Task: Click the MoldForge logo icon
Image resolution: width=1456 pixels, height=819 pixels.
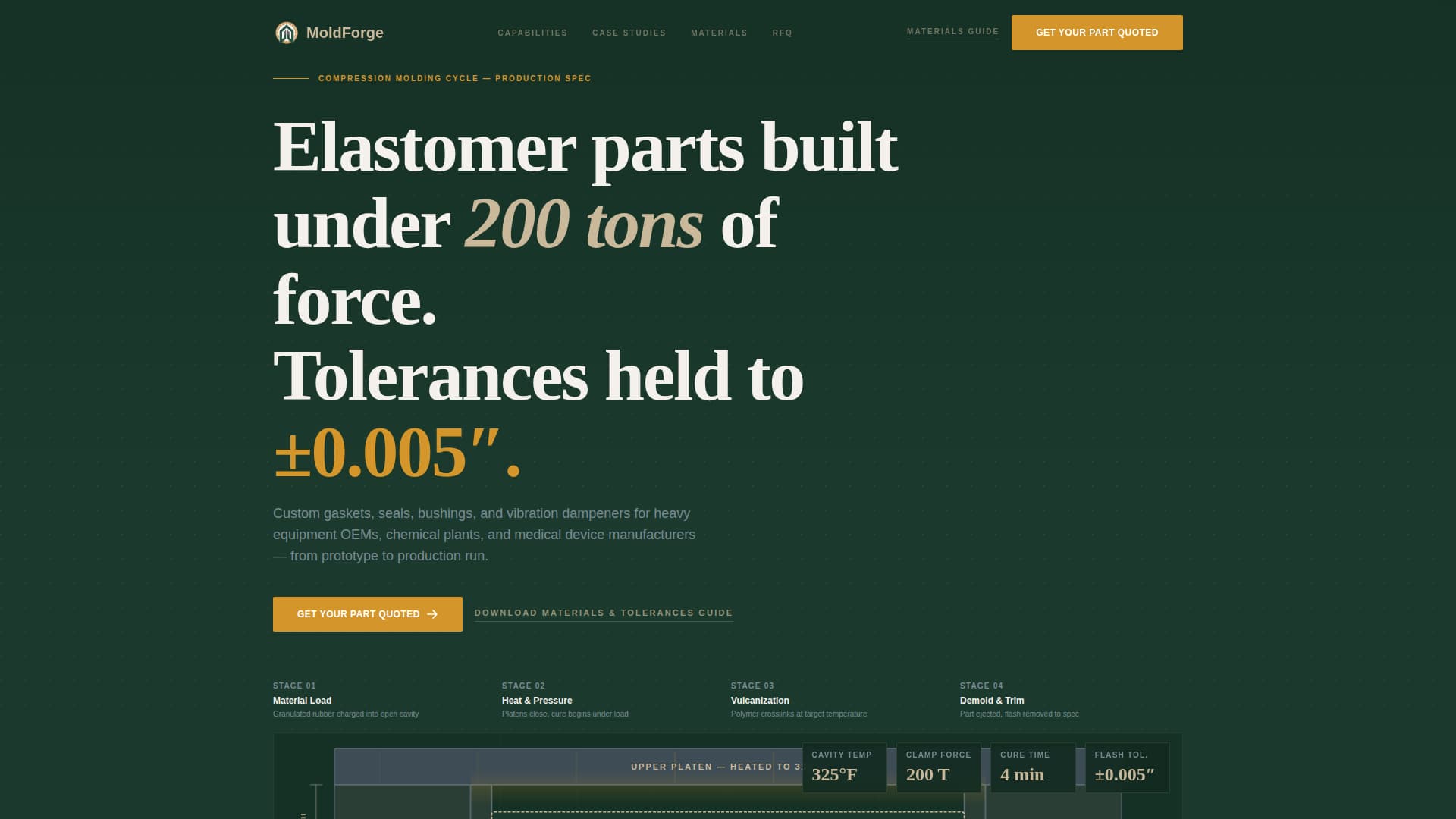Action: coord(287,33)
